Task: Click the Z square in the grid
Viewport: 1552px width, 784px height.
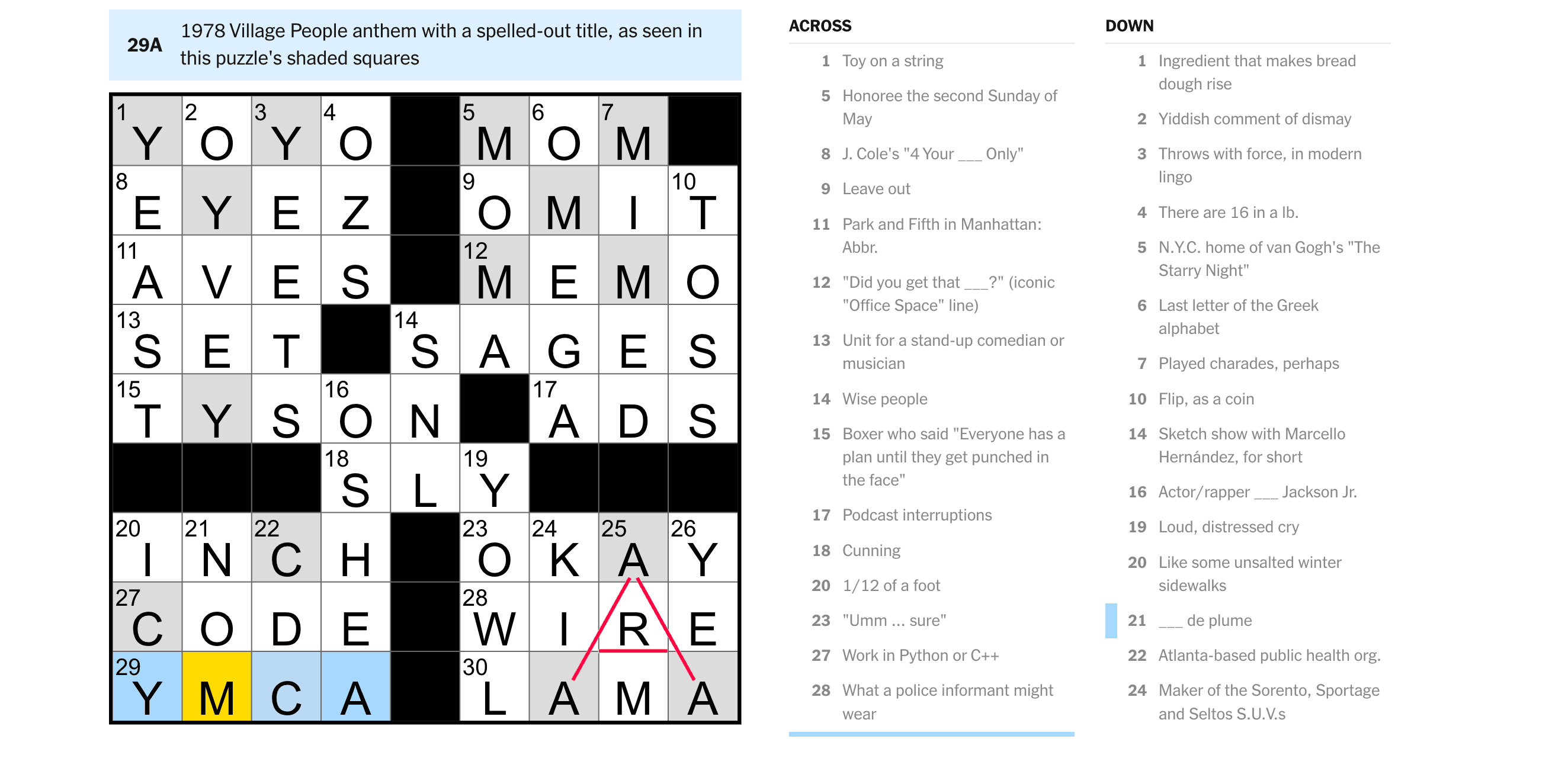Action: click(355, 201)
